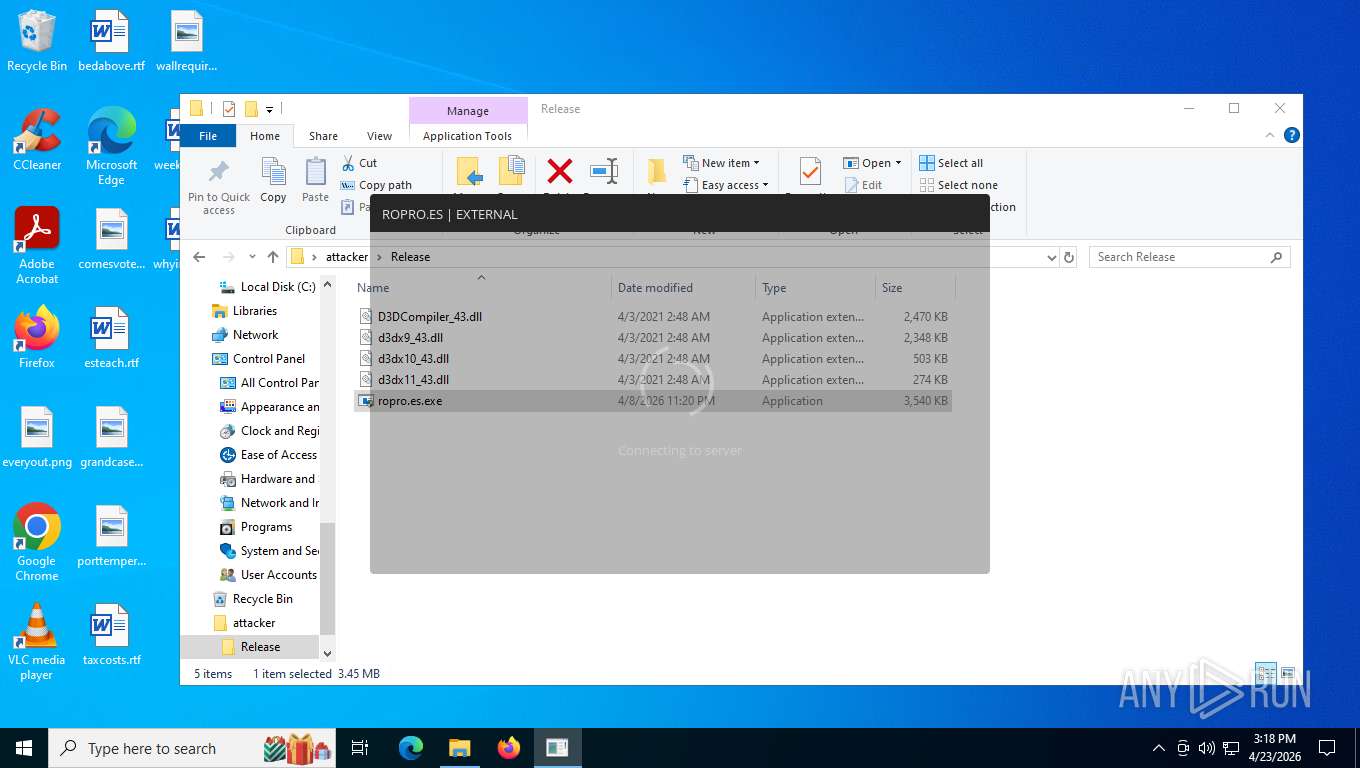Image resolution: width=1360 pixels, height=768 pixels.
Task: Open Recent locations dropdown arrow
Action: [x=252, y=257]
